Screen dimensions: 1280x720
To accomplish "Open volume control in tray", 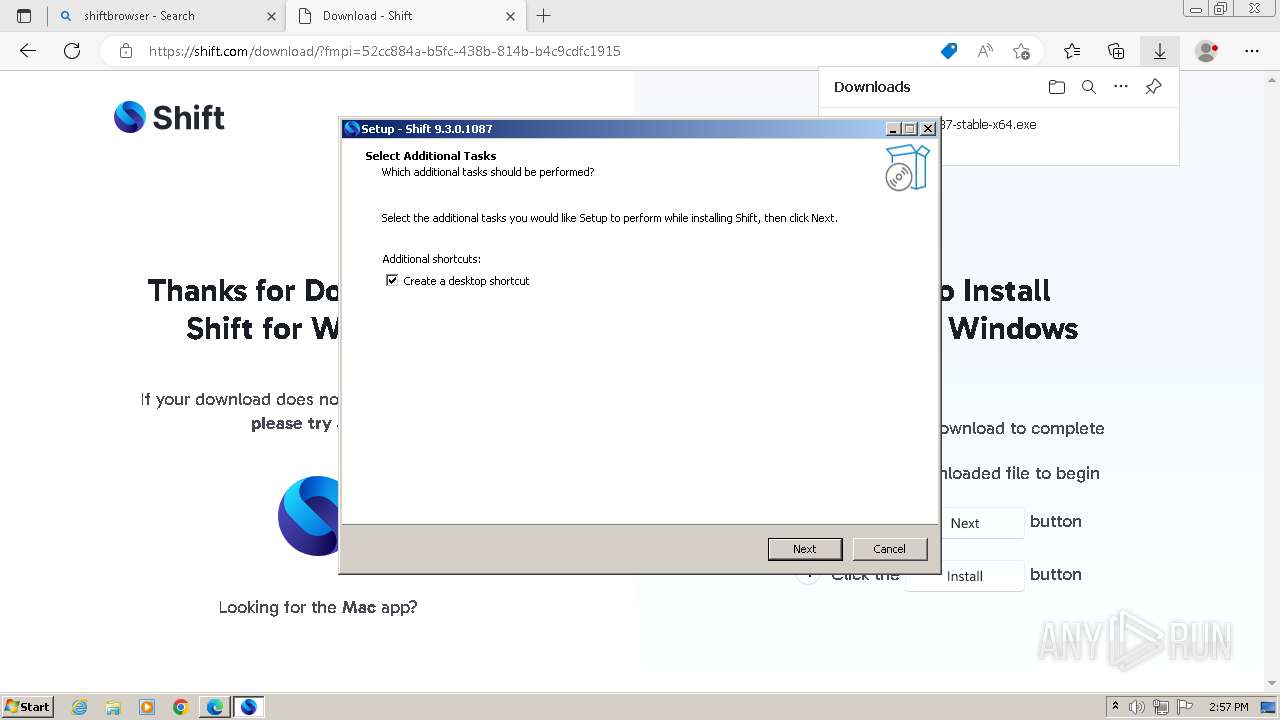I will tap(1137, 707).
